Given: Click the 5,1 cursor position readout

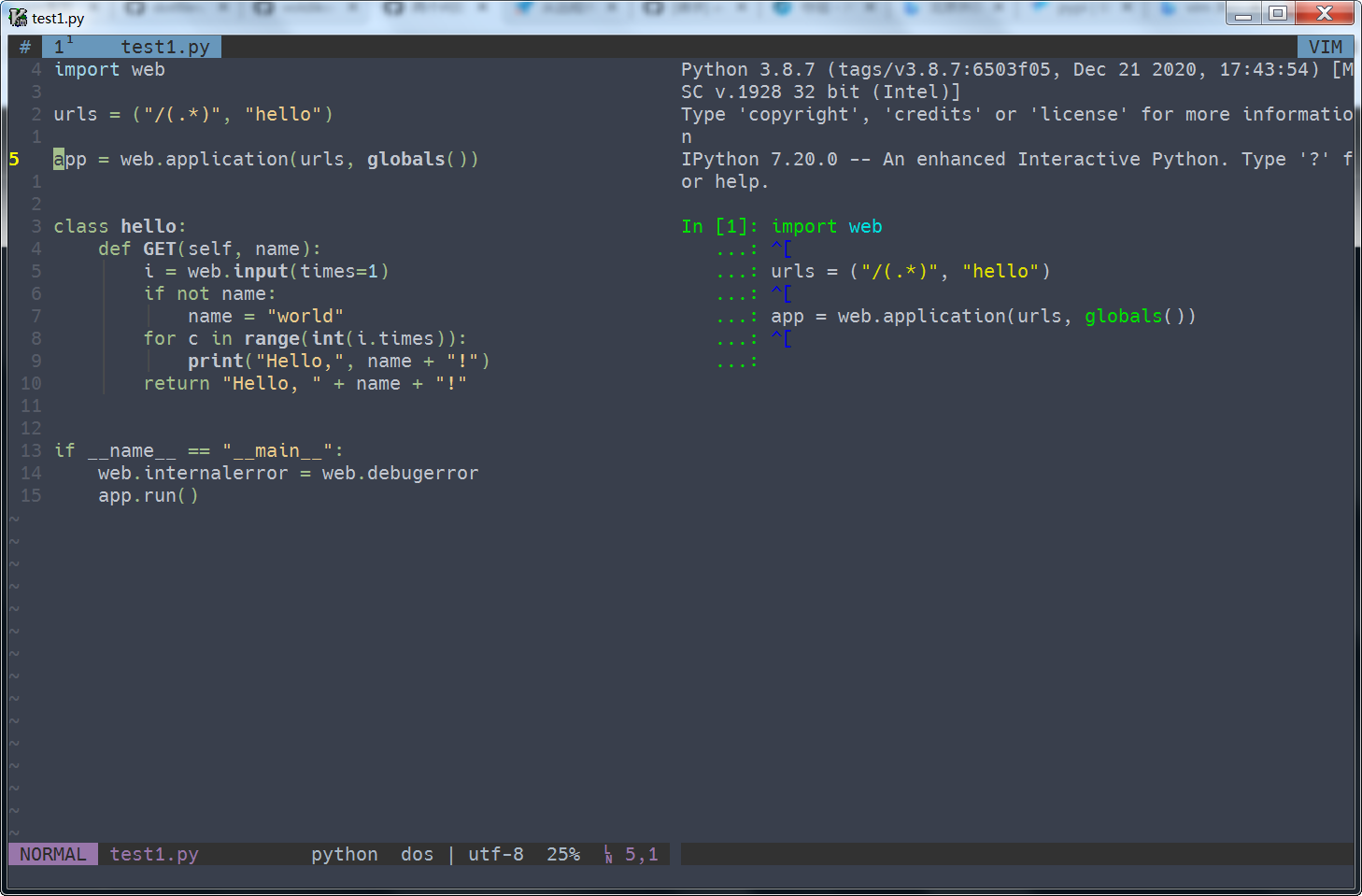Looking at the screenshot, I should coord(640,853).
